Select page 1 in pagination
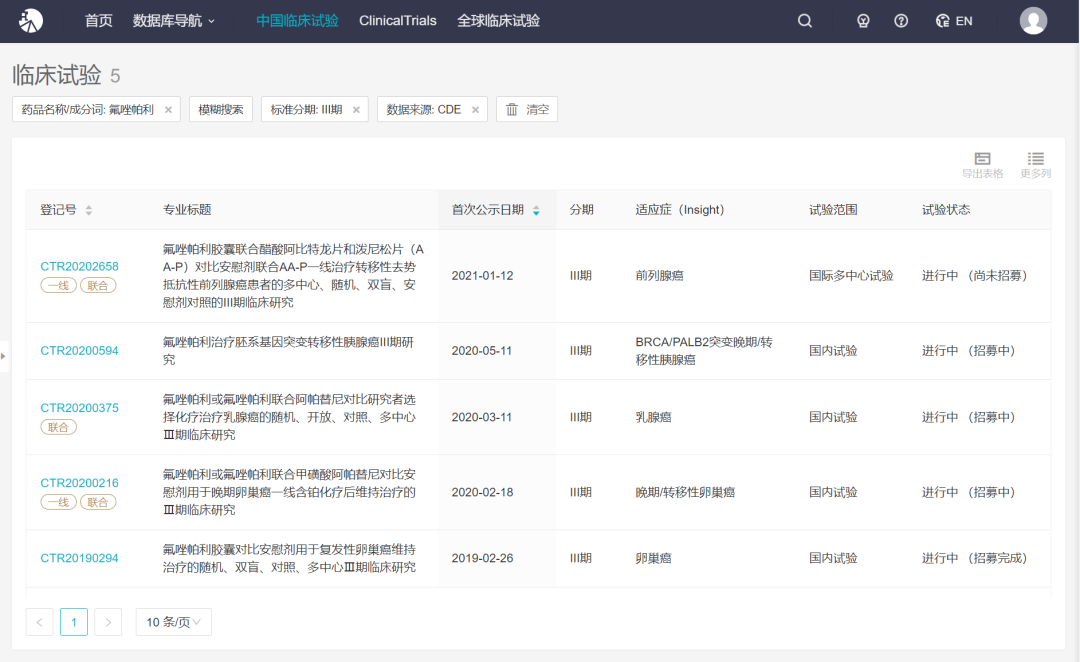Image resolution: width=1080 pixels, height=662 pixels. [74, 622]
